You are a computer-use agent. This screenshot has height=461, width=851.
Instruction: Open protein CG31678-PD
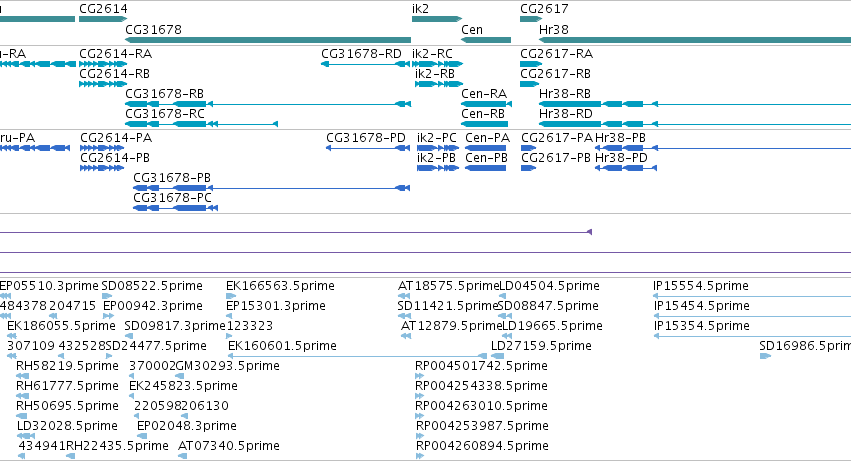click(x=366, y=138)
